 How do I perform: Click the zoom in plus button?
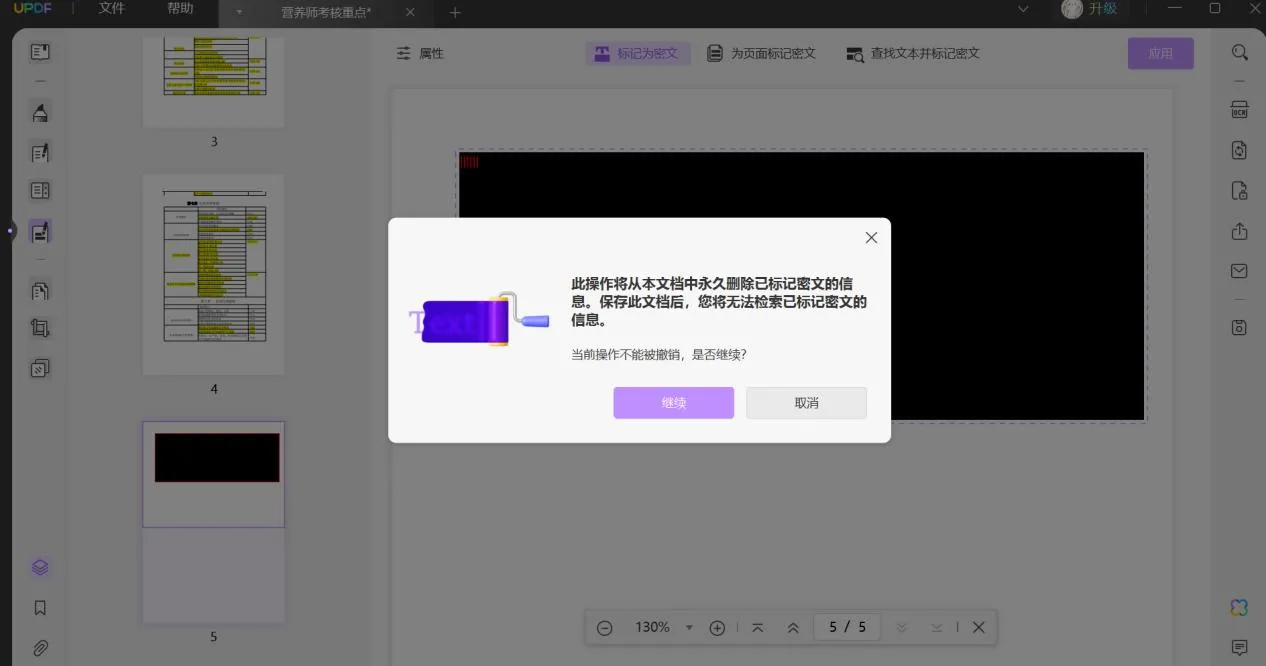click(717, 627)
